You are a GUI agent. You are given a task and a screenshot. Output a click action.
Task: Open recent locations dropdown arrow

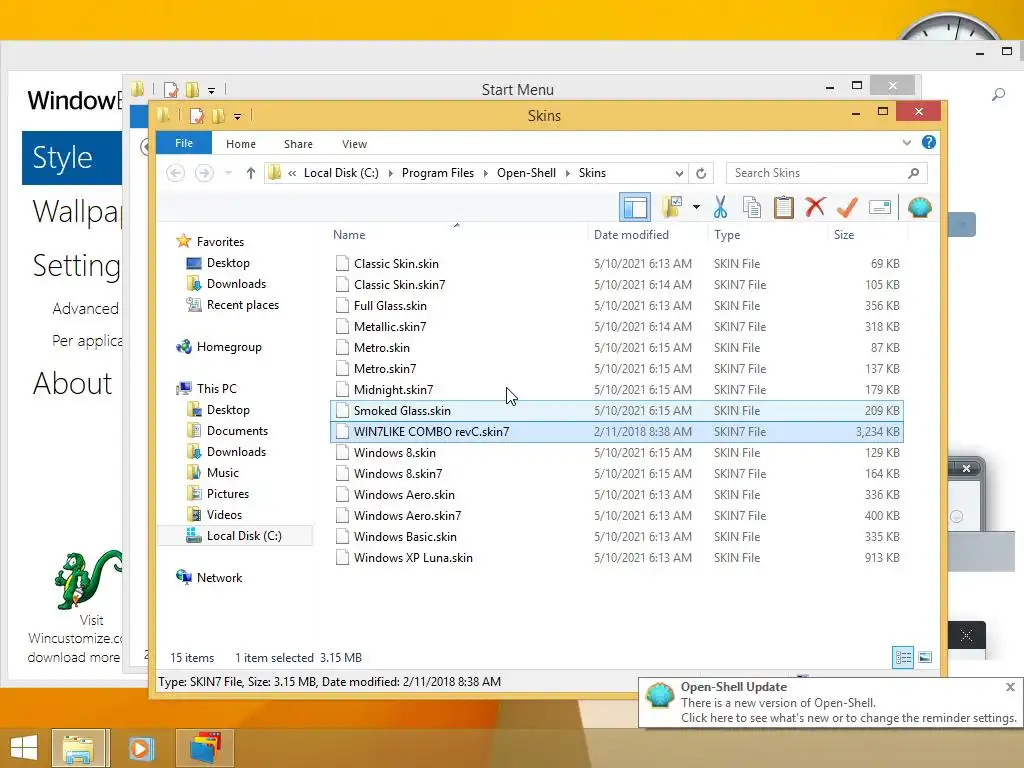click(x=228, y=173)
